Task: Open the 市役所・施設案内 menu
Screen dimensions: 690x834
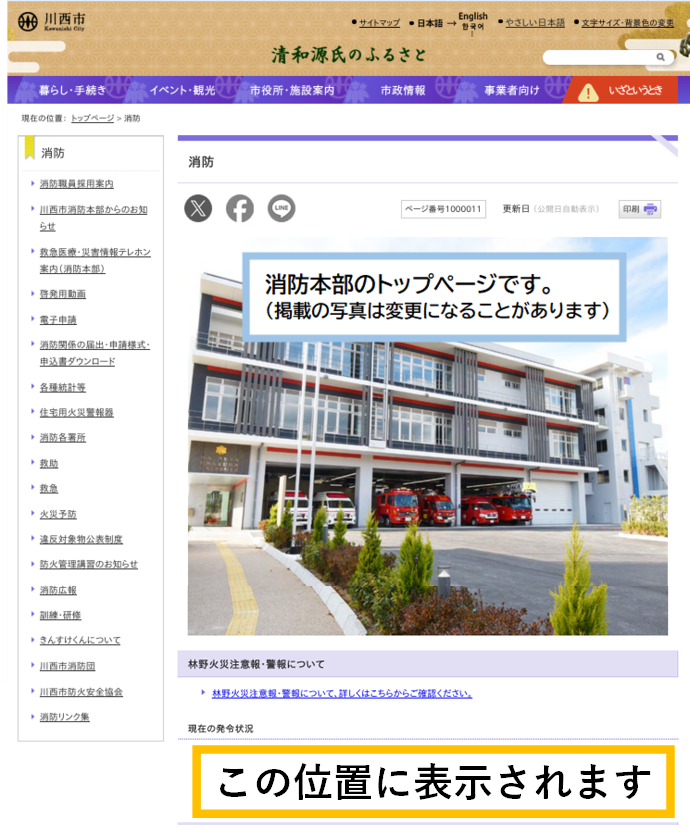Action: 293,90
